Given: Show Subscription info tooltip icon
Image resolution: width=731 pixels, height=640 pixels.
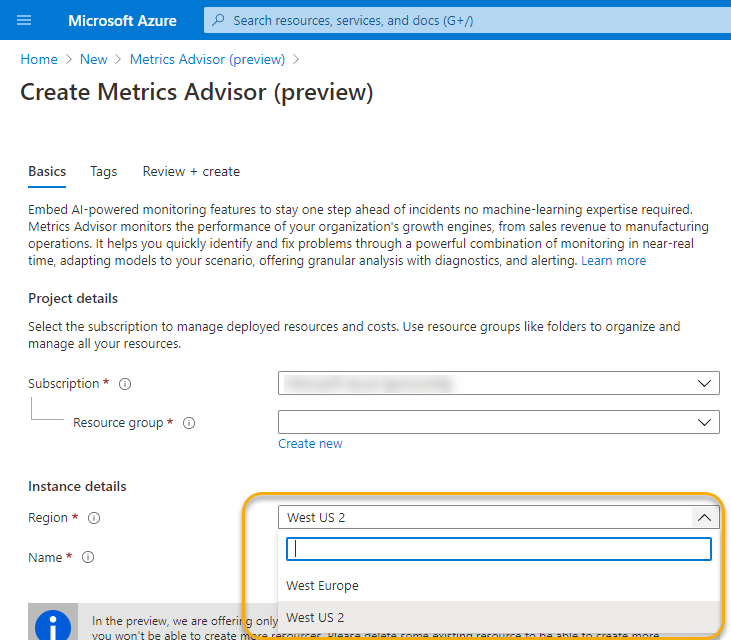Looking at the screenshot, I should coord(125,384).
